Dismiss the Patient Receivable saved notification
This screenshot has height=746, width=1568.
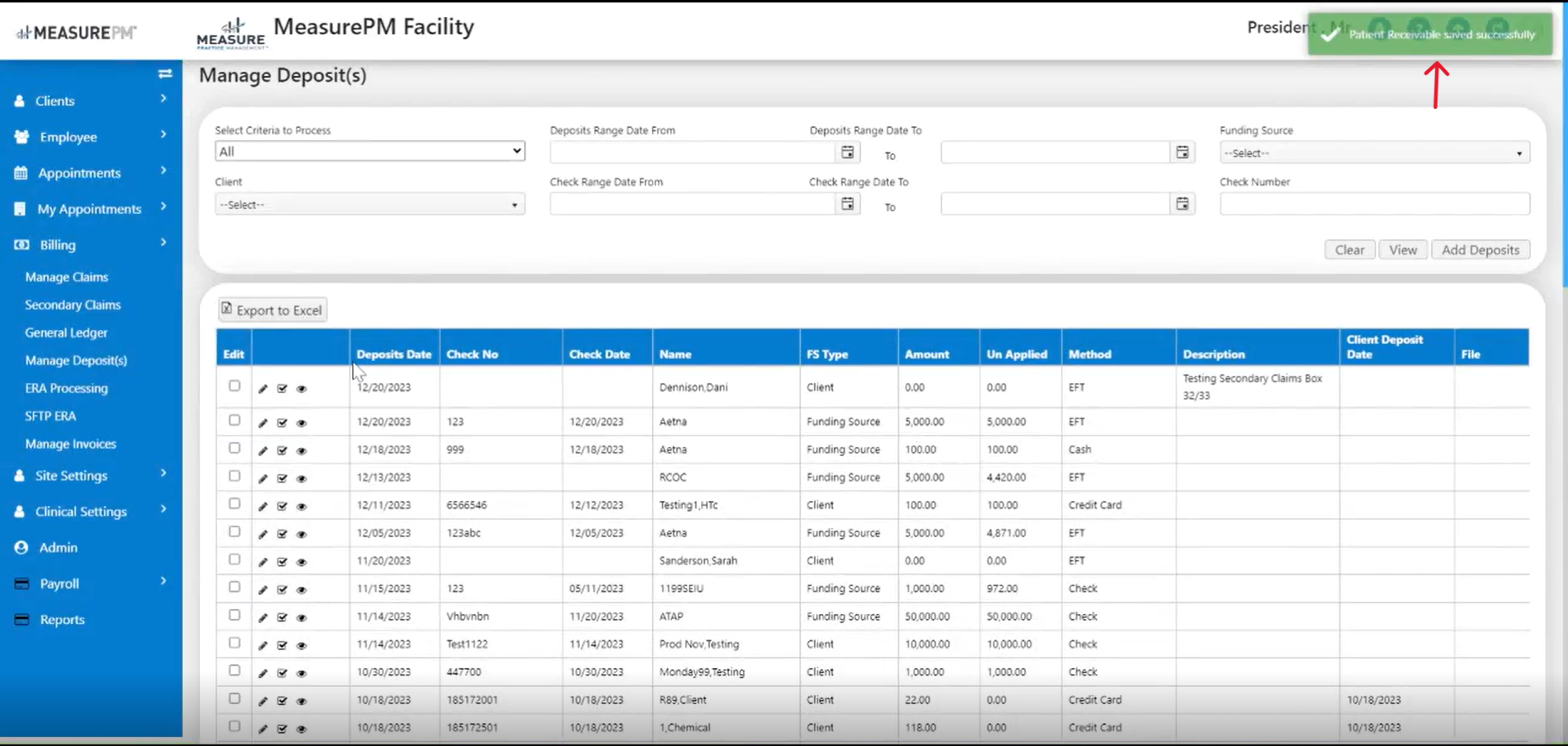(x=1430, y=34)
